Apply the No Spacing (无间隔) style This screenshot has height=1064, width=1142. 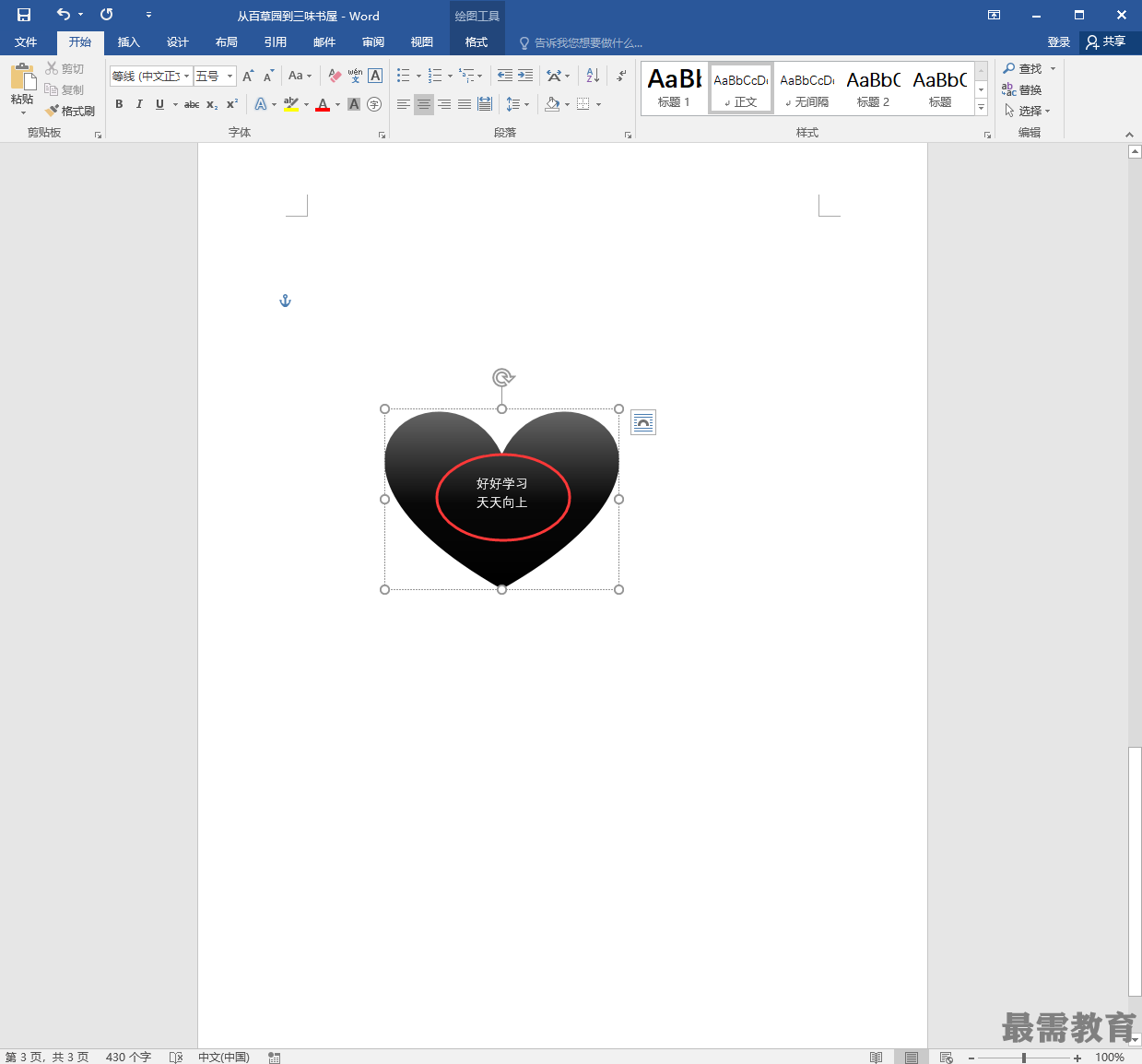807,89
